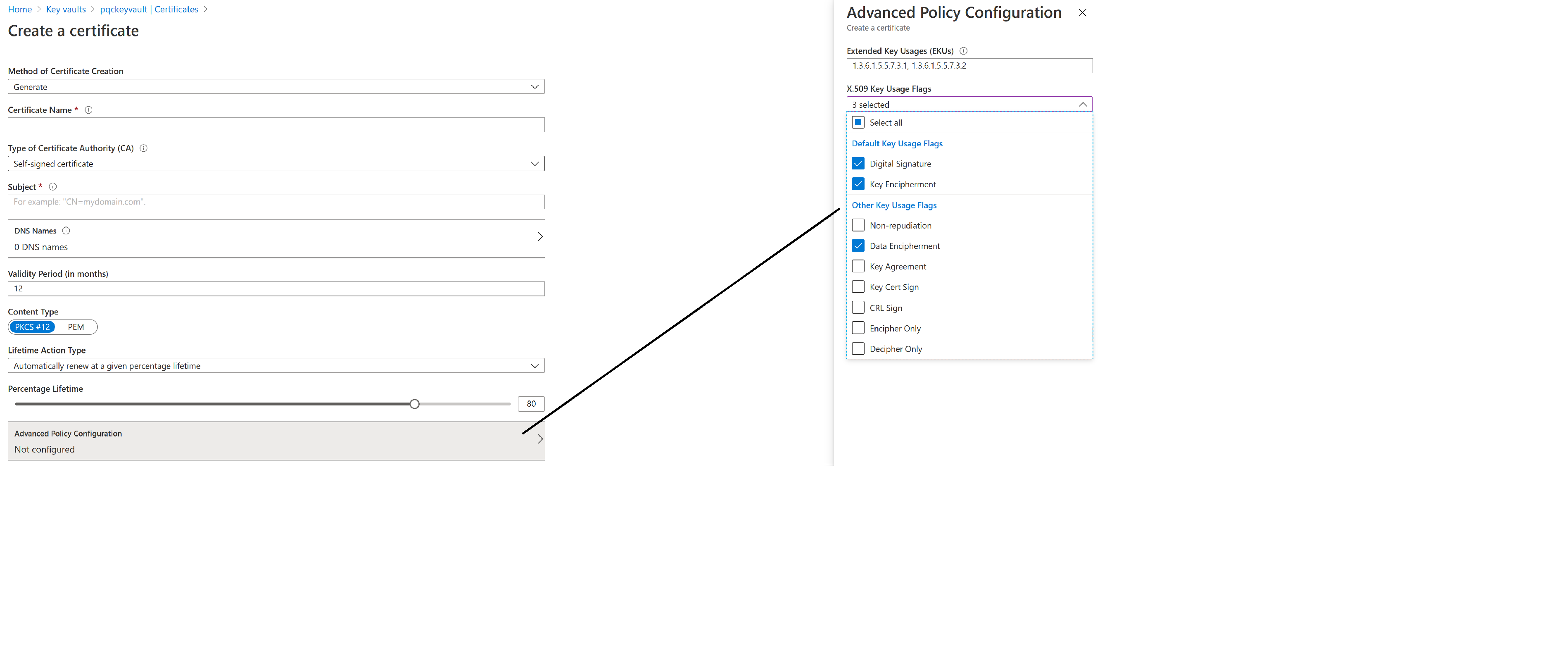Click the 'Not configured' text
The width and height of the screenshot is (1568, 665).
click(45, 449)
